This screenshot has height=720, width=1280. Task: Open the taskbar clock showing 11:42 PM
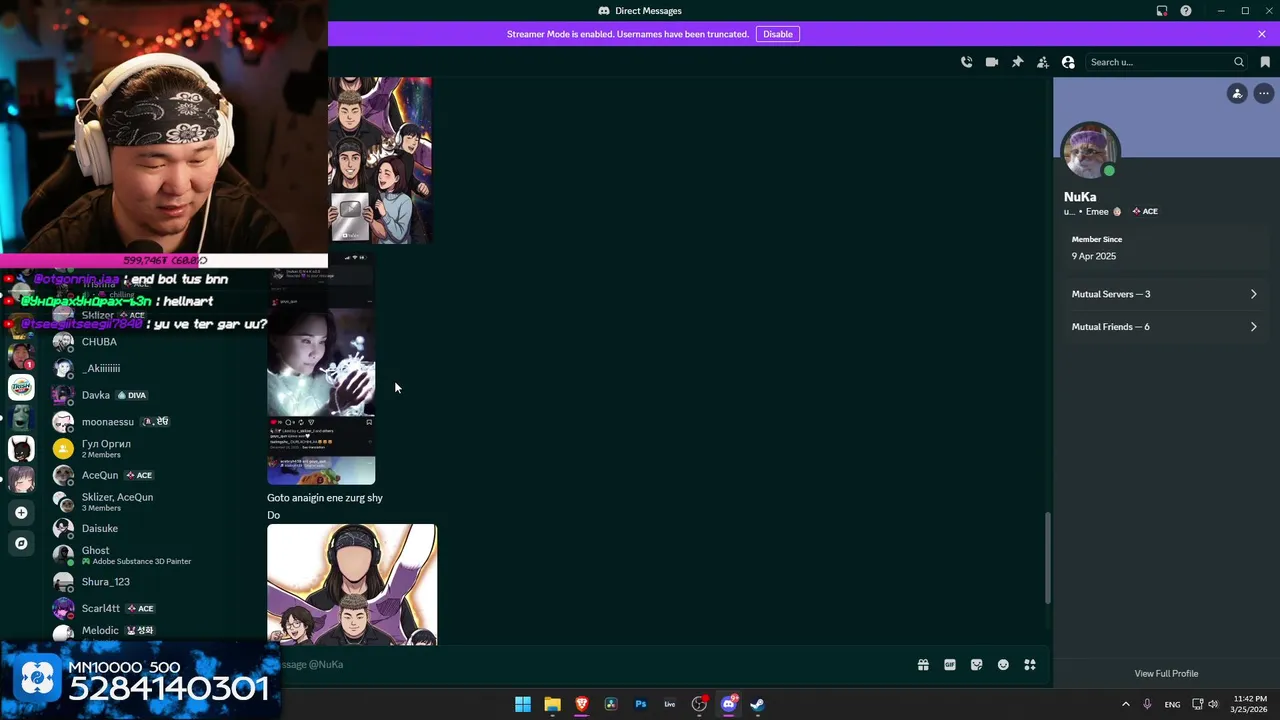1250,704
